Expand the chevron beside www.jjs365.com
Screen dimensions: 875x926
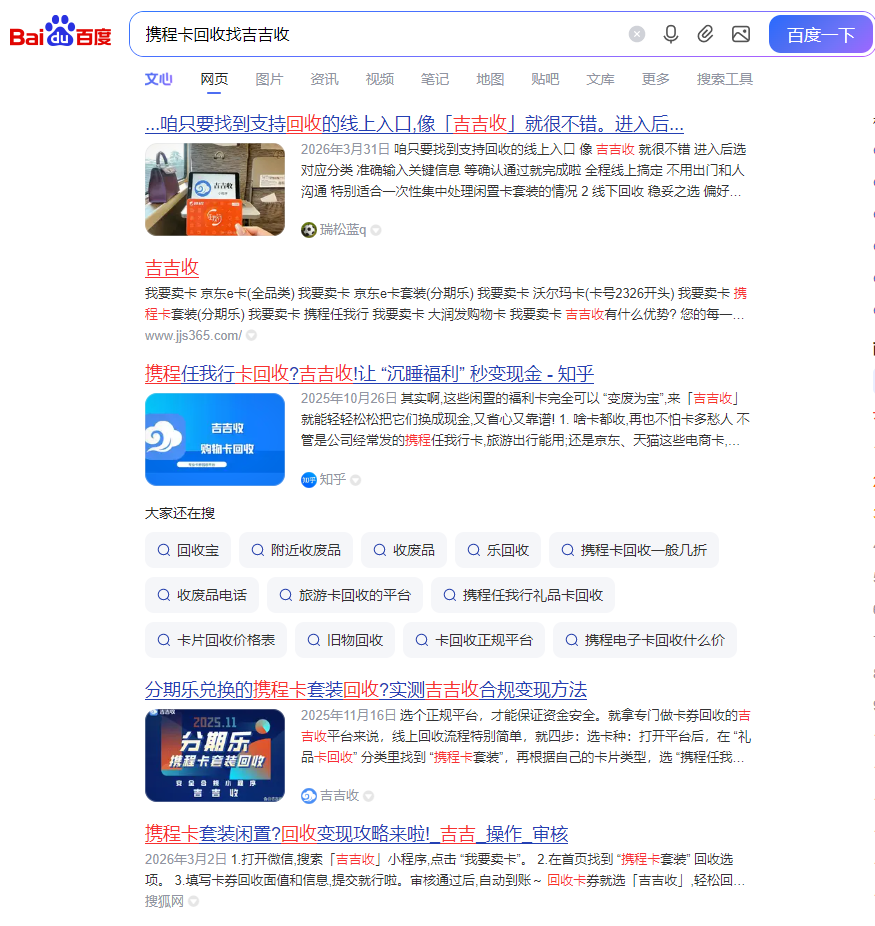251,335
